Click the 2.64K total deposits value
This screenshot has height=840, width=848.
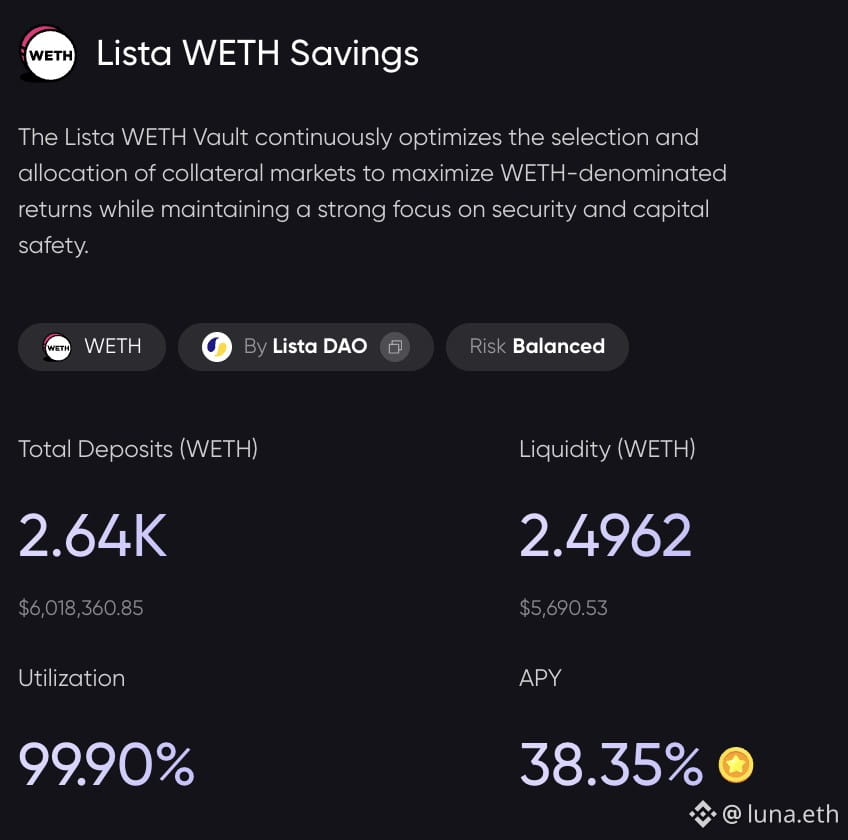pyautogui.click(x=93, y=535)
